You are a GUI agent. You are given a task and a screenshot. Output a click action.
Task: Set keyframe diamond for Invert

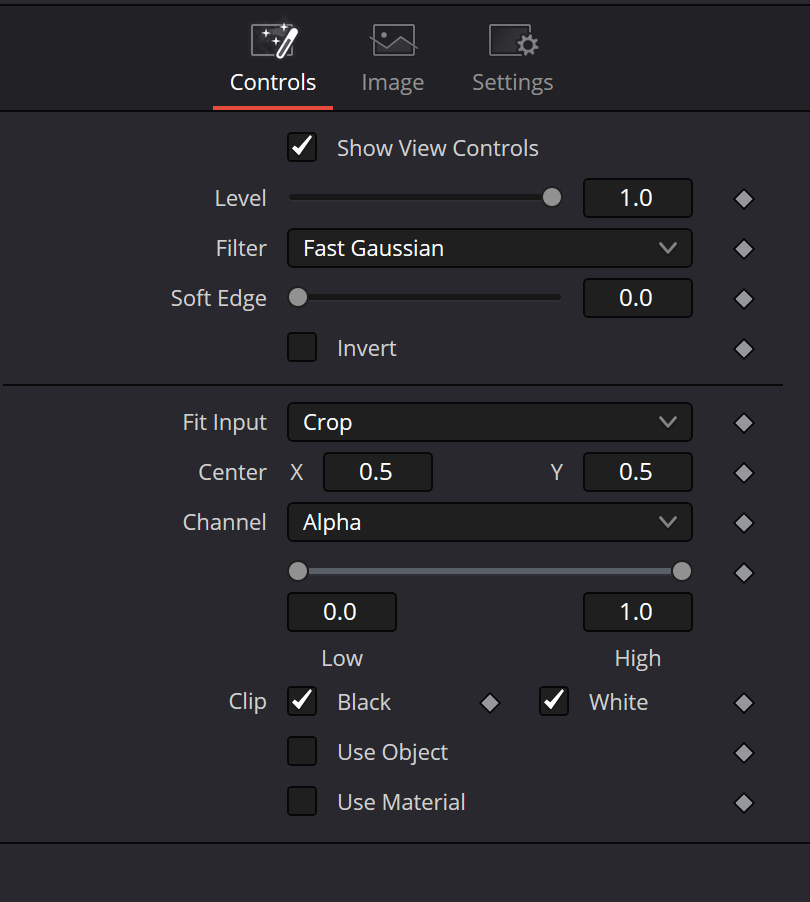point(744,349)
